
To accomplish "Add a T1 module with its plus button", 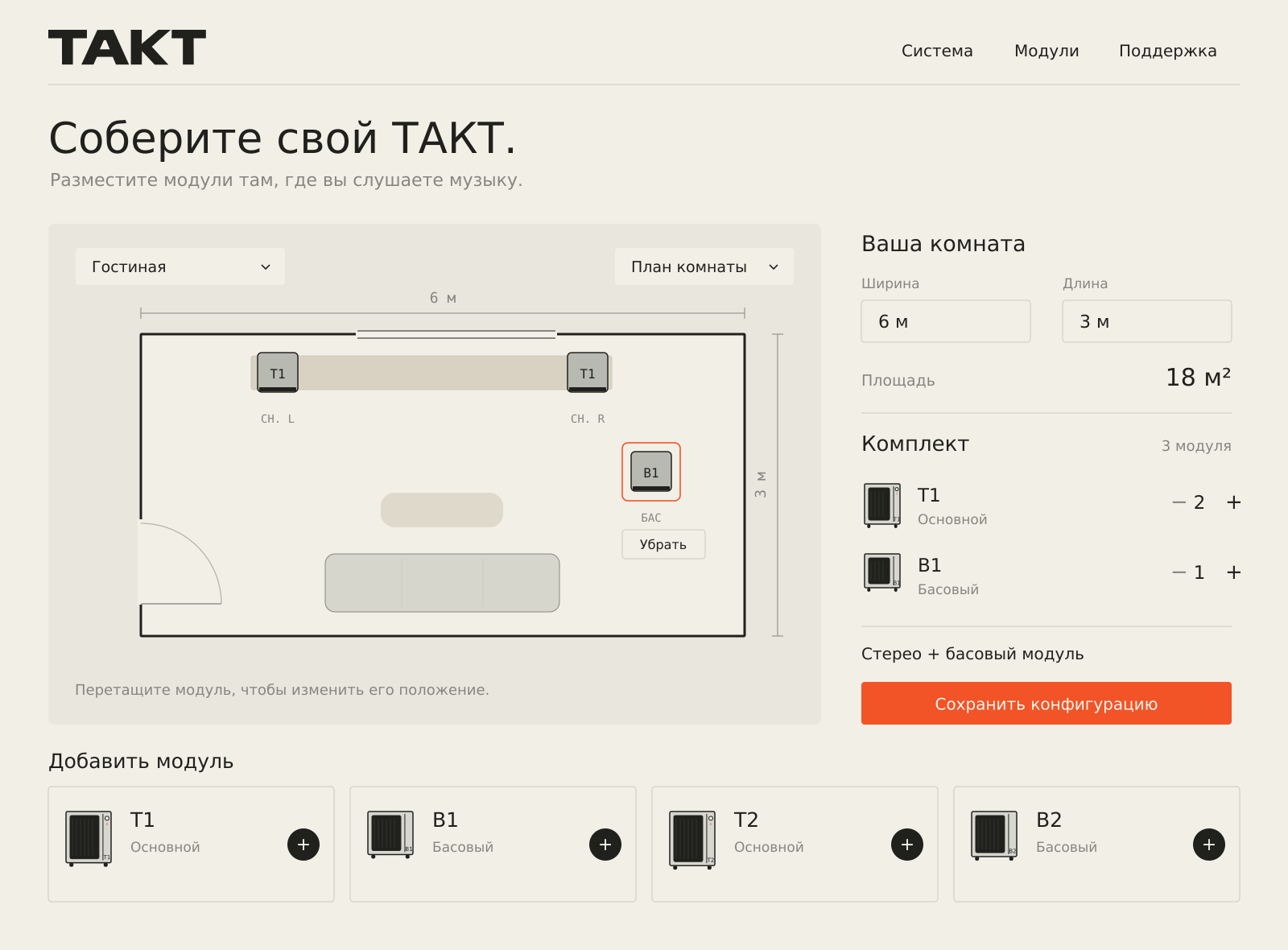I will [x=303, y=845].
